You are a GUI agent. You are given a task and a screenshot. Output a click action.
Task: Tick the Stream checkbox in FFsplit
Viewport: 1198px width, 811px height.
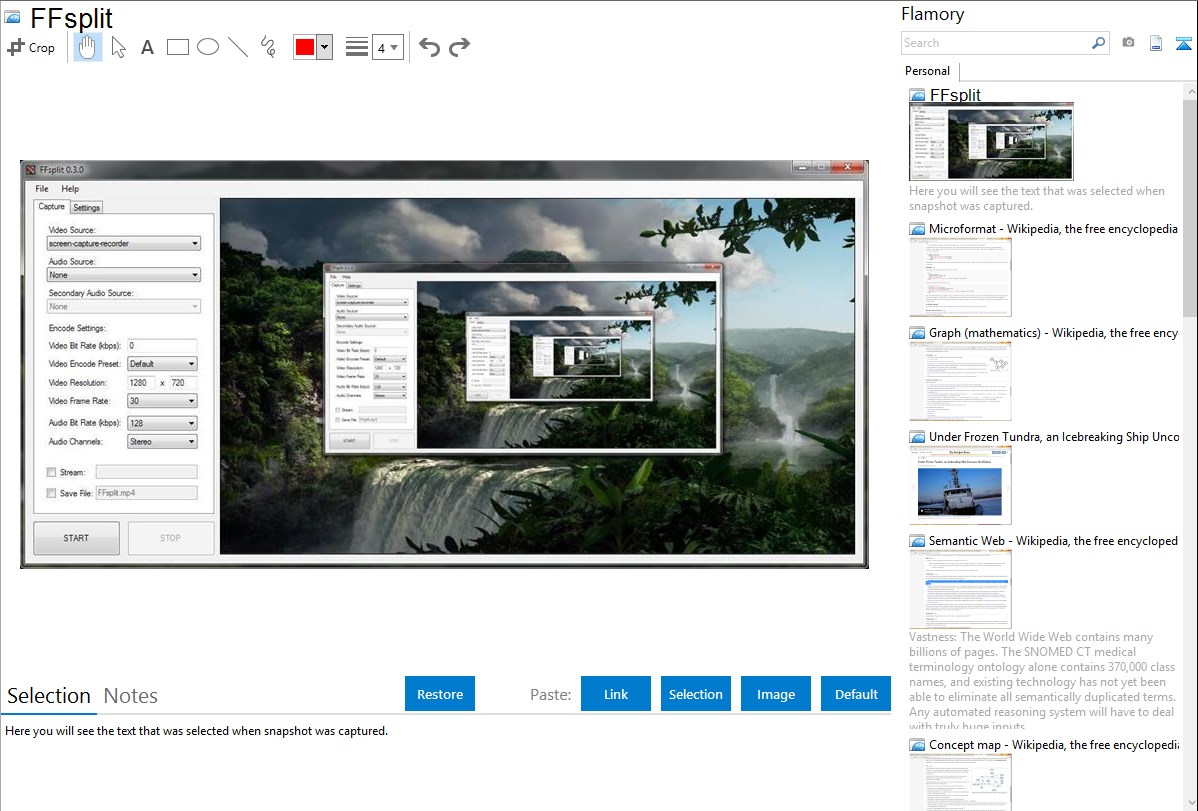tap(51, 472)
